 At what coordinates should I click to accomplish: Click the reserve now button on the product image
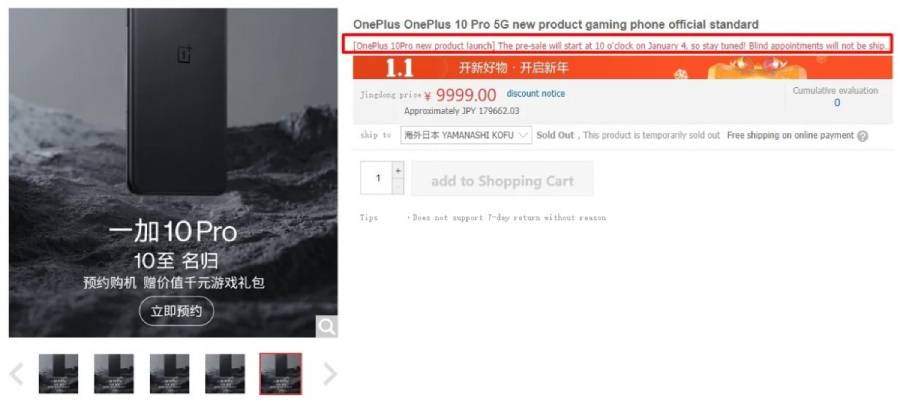[x=176, y=312]
